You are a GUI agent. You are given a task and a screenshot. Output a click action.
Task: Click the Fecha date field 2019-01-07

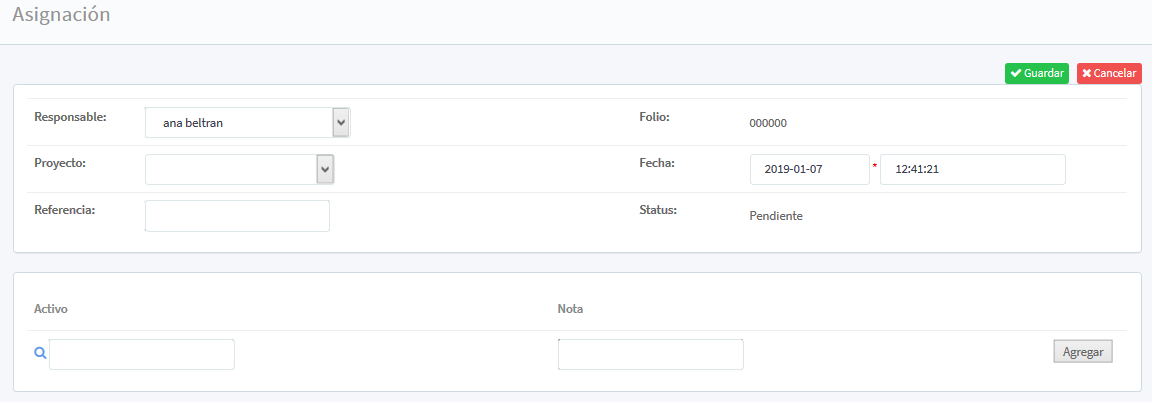coord(809,170)
